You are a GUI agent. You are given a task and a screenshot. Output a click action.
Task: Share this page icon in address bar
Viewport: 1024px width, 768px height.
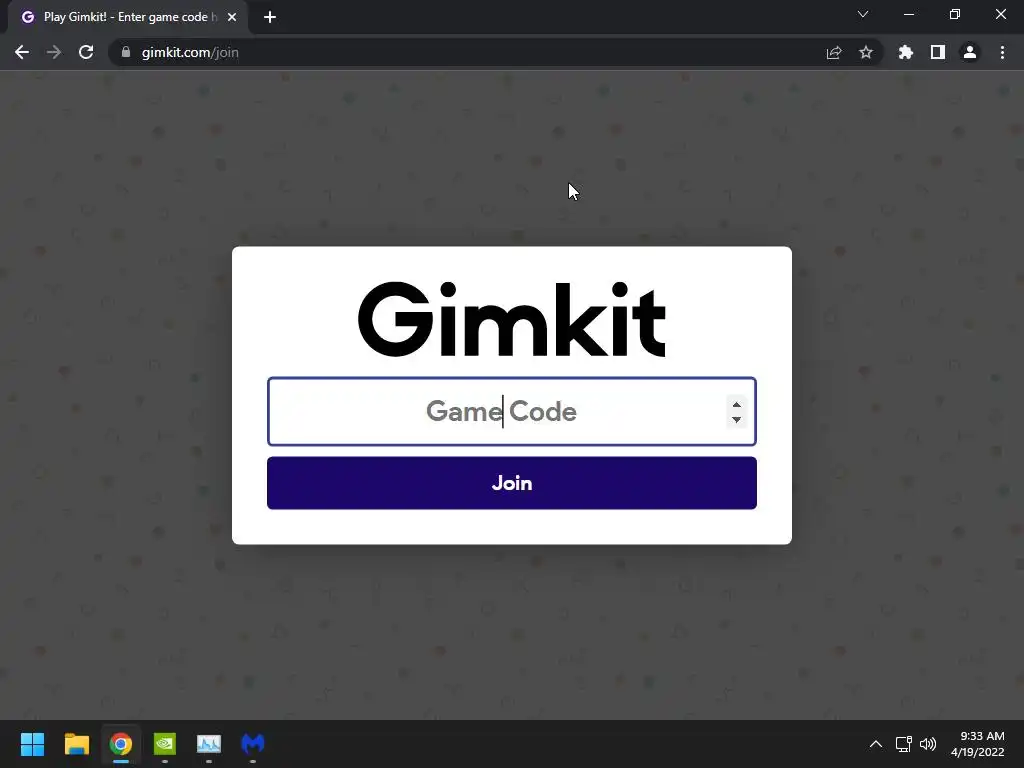(x=834, y=52)
